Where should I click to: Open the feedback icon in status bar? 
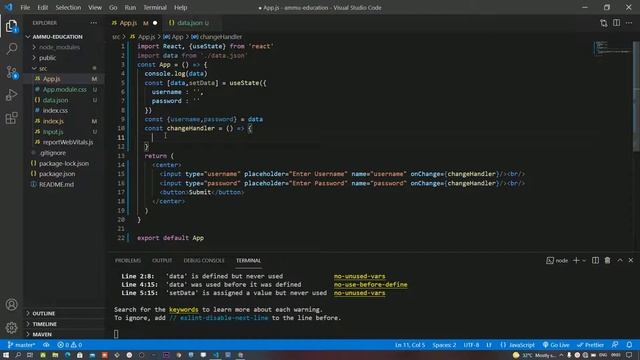(x=615, y=345)
